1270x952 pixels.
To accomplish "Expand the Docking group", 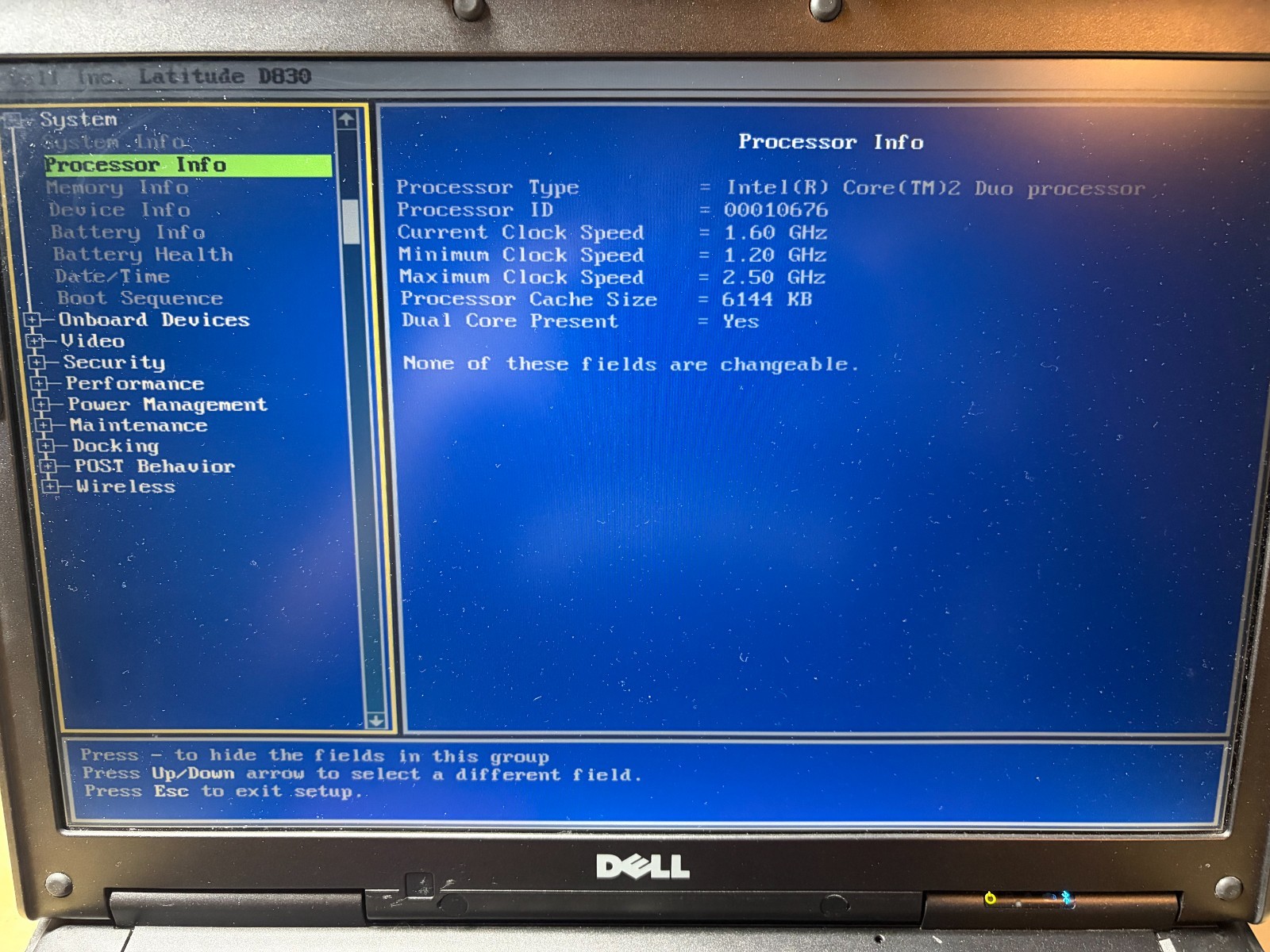I will tap(47, 446).
